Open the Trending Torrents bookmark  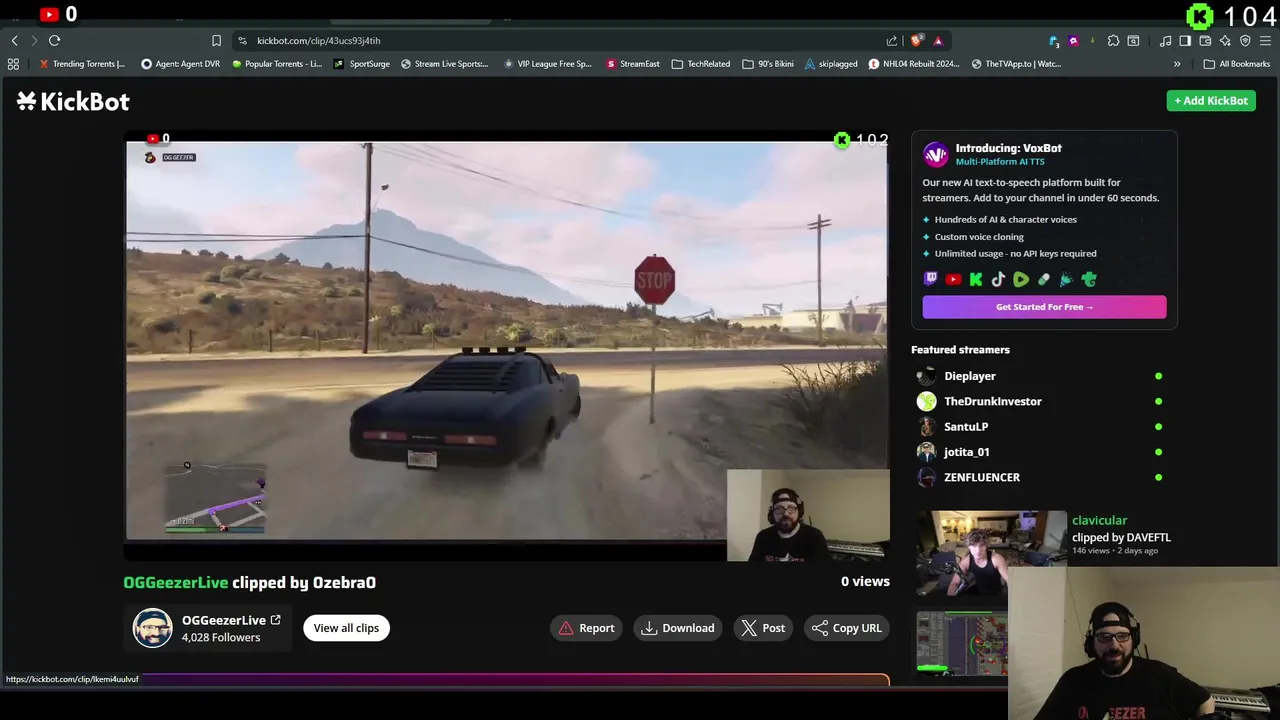click(x=82, y=64)
